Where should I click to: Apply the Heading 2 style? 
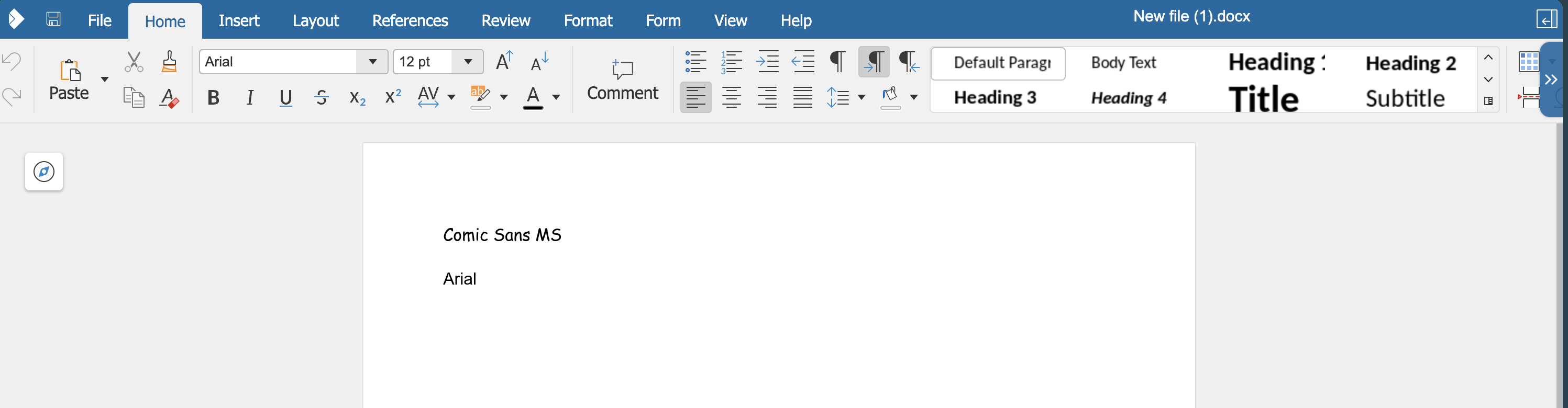click(1410, 63)
